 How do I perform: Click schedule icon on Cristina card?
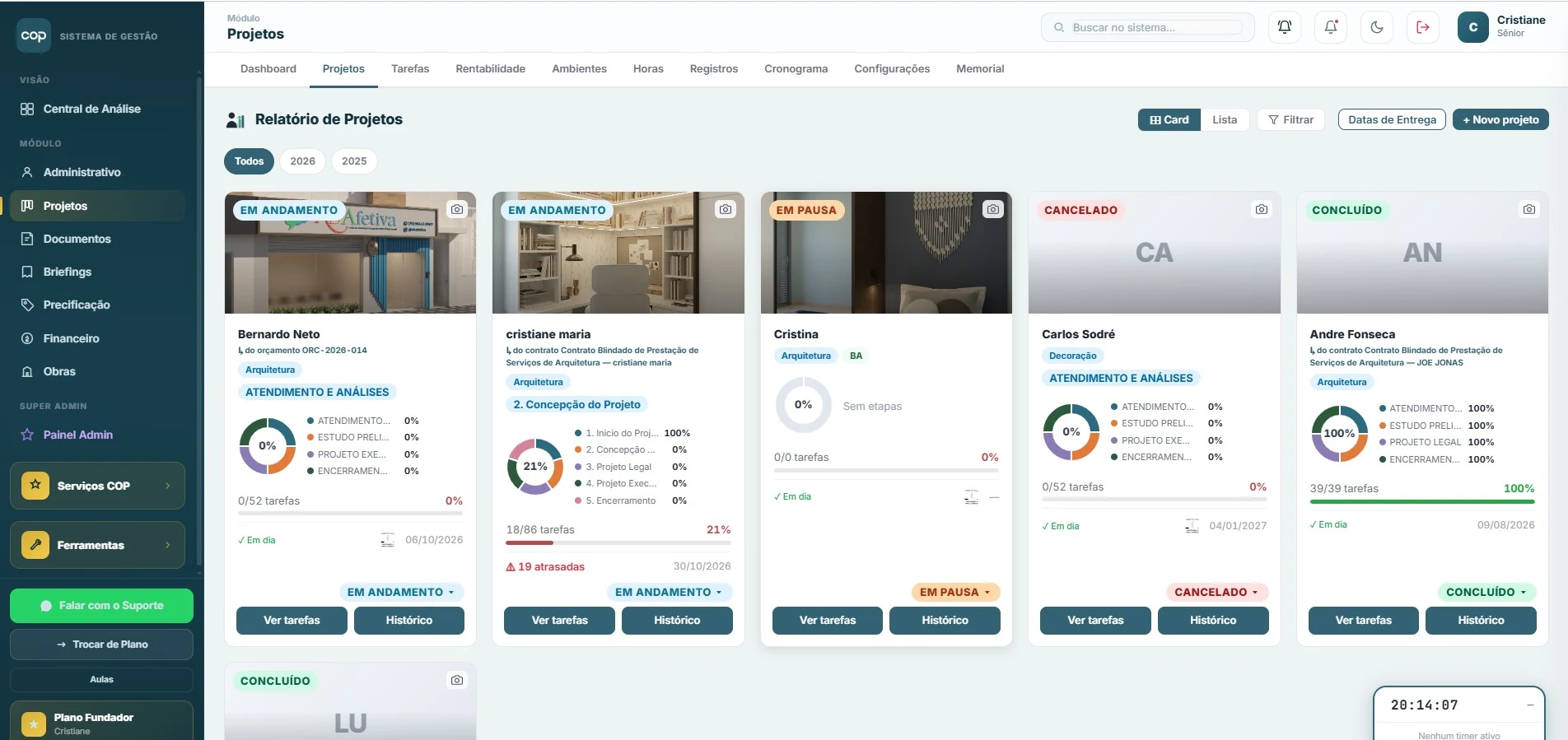[x=972, y=497]
